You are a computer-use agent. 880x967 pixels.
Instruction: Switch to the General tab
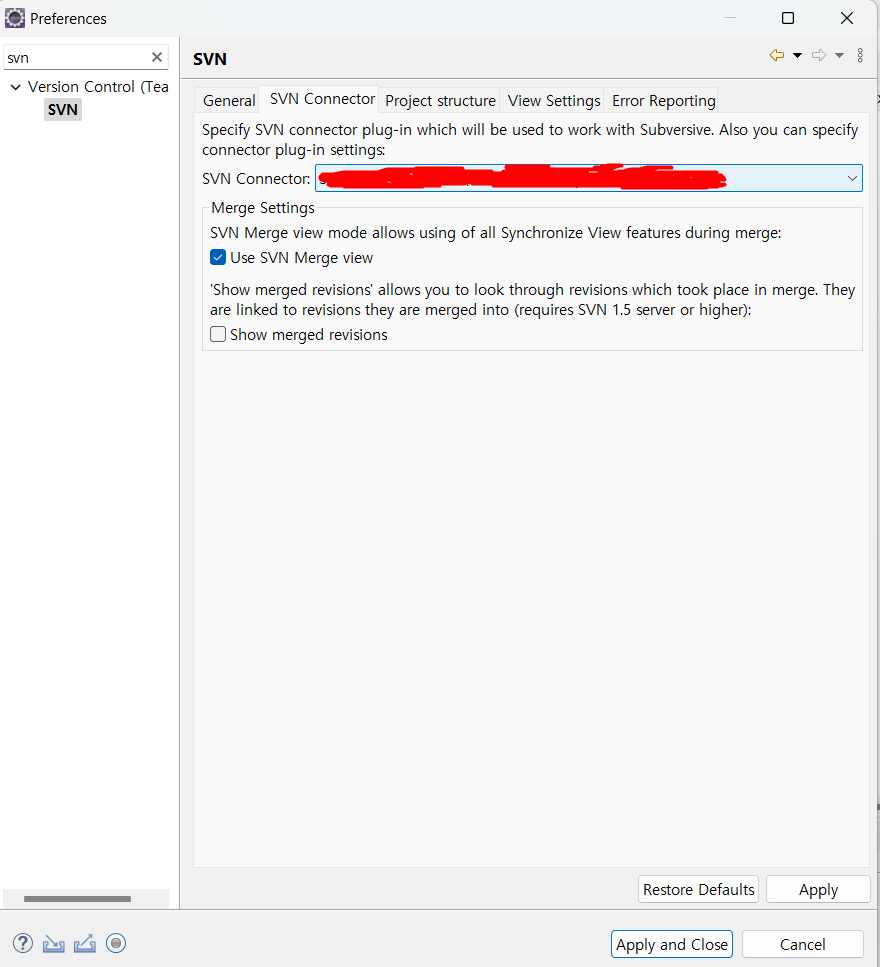229,101
